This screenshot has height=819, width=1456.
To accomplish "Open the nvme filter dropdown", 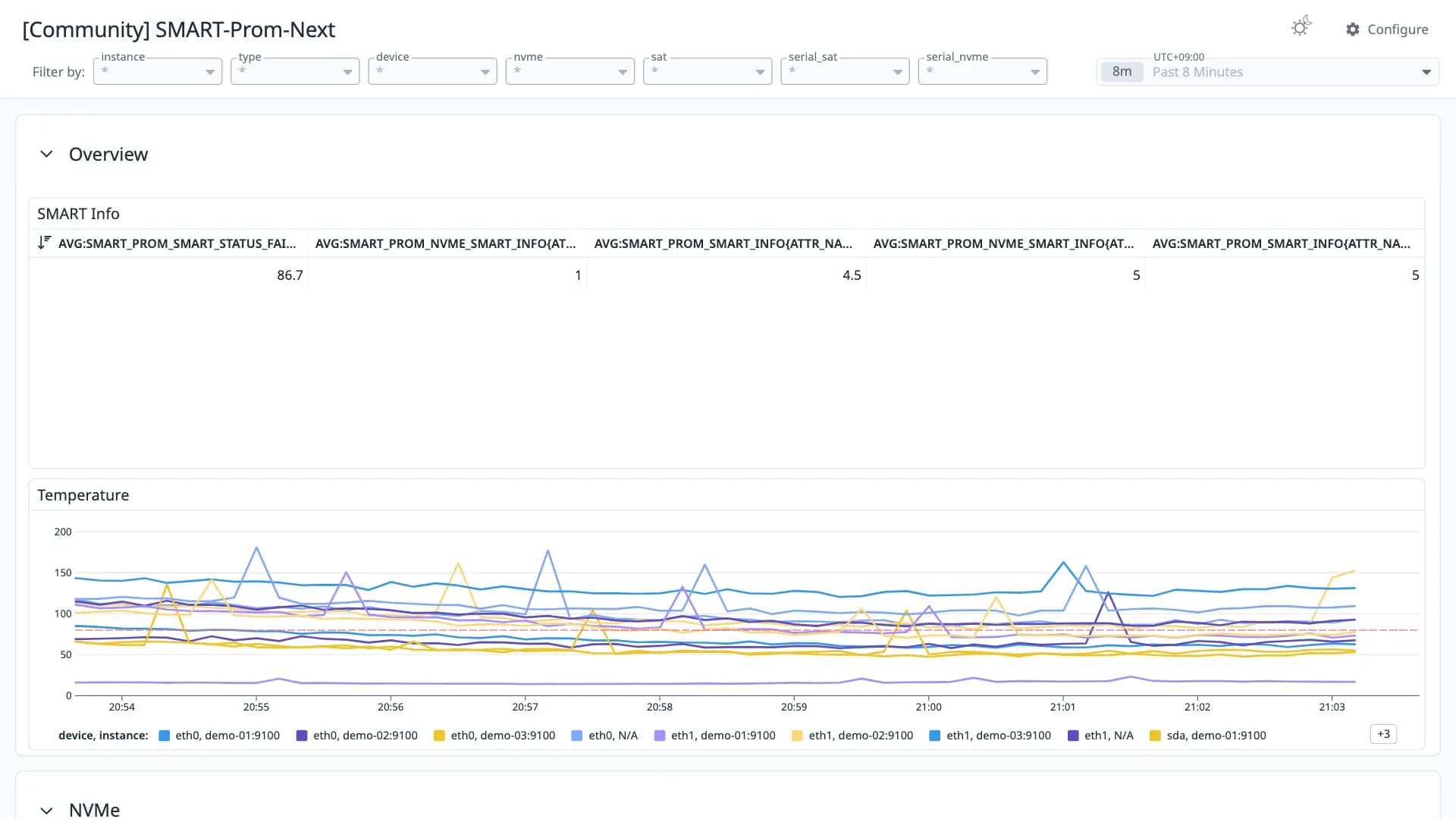I will tap(570, 71).
